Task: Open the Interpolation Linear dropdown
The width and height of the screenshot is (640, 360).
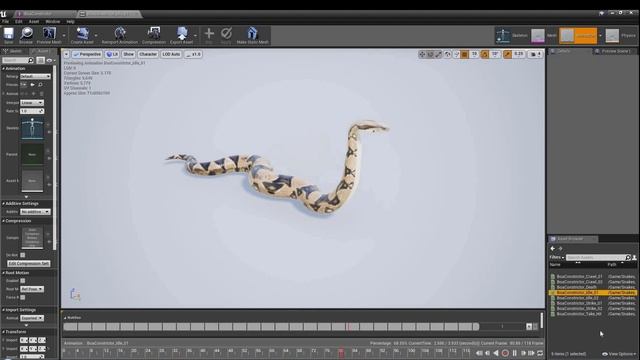Action: click(32, 103)
